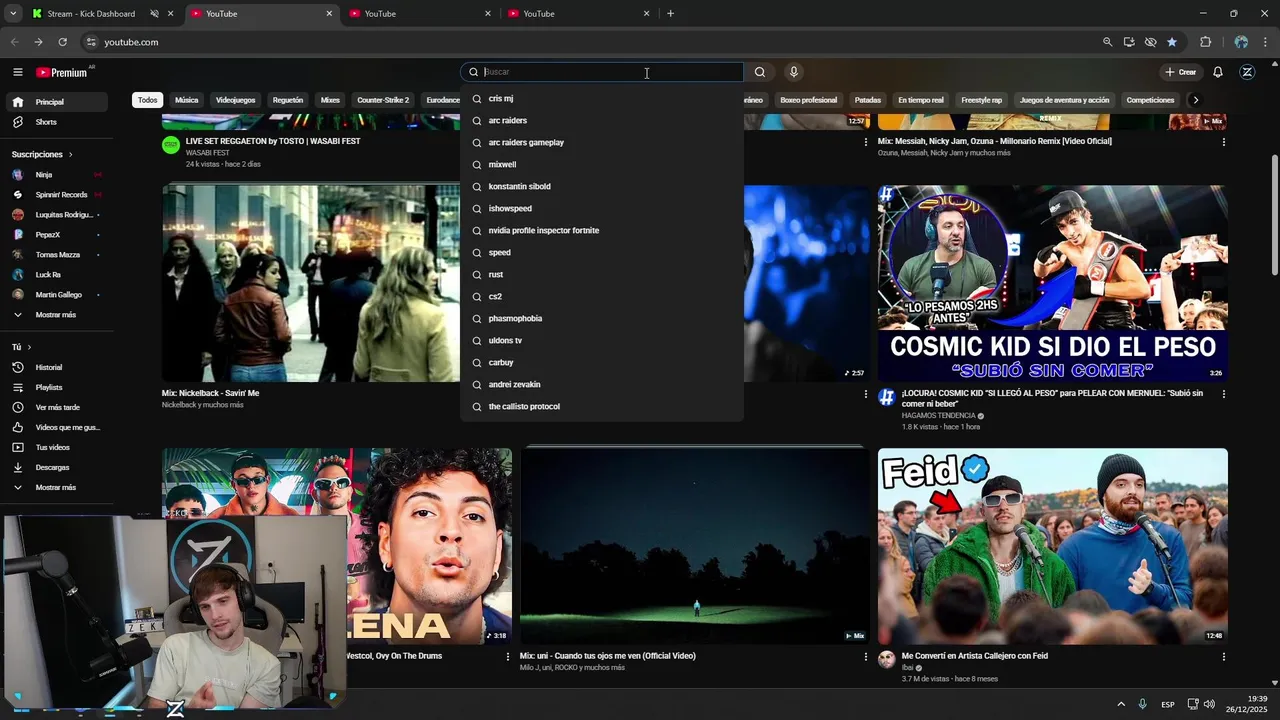1280x720 pixels.
Task: Show more filter chips with right arrow
Action: 1195,100
